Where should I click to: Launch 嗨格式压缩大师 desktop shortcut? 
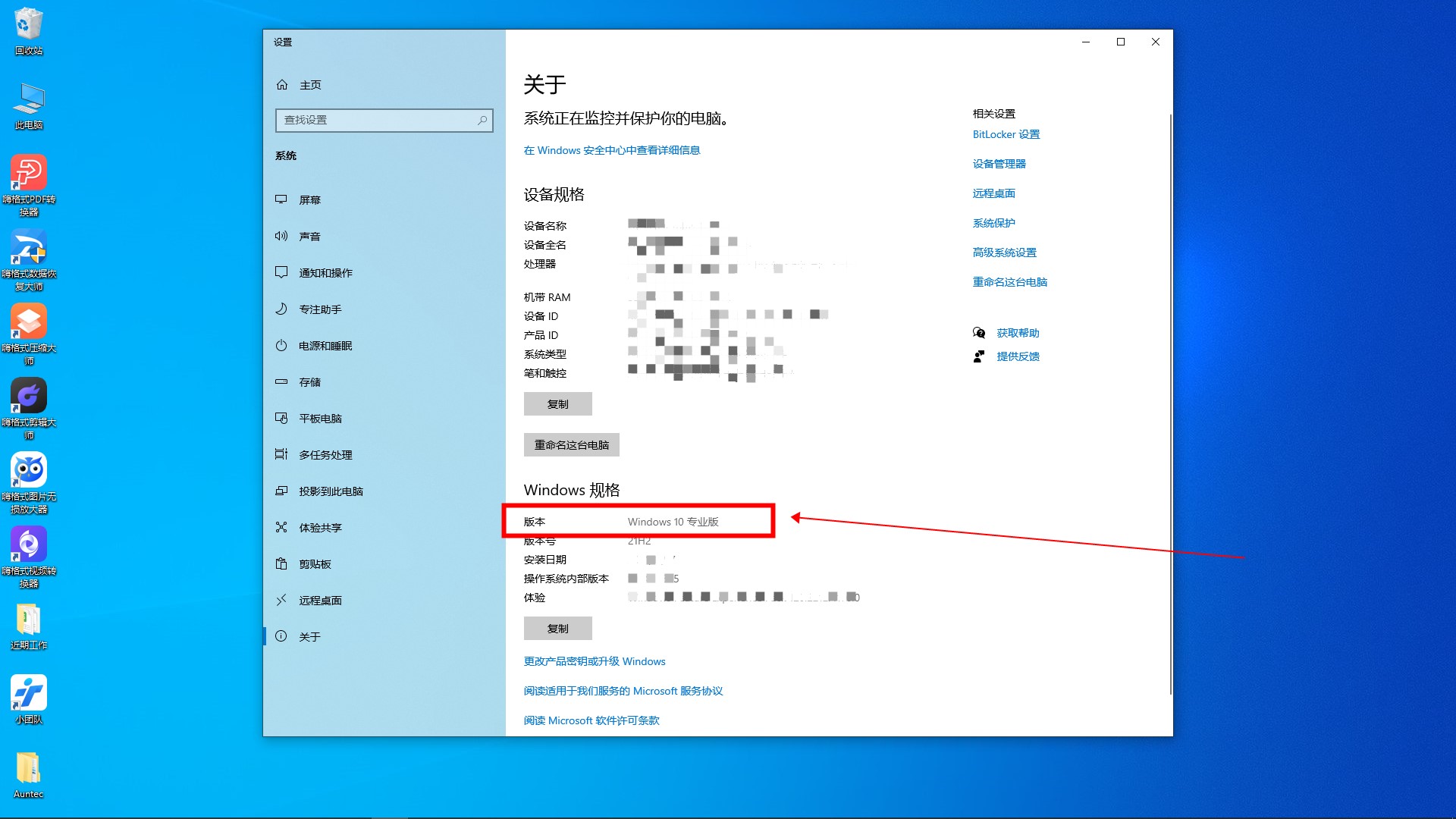point(29,334)
